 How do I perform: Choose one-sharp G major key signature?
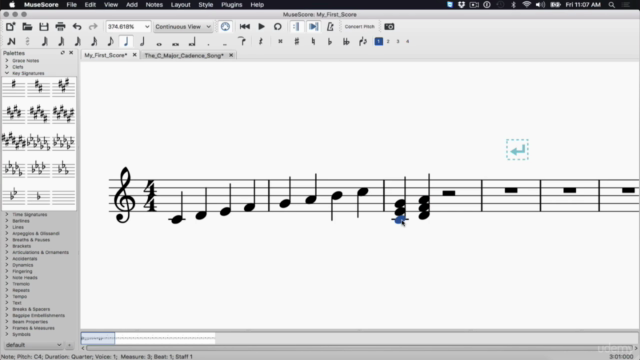[x=13, y=87]
